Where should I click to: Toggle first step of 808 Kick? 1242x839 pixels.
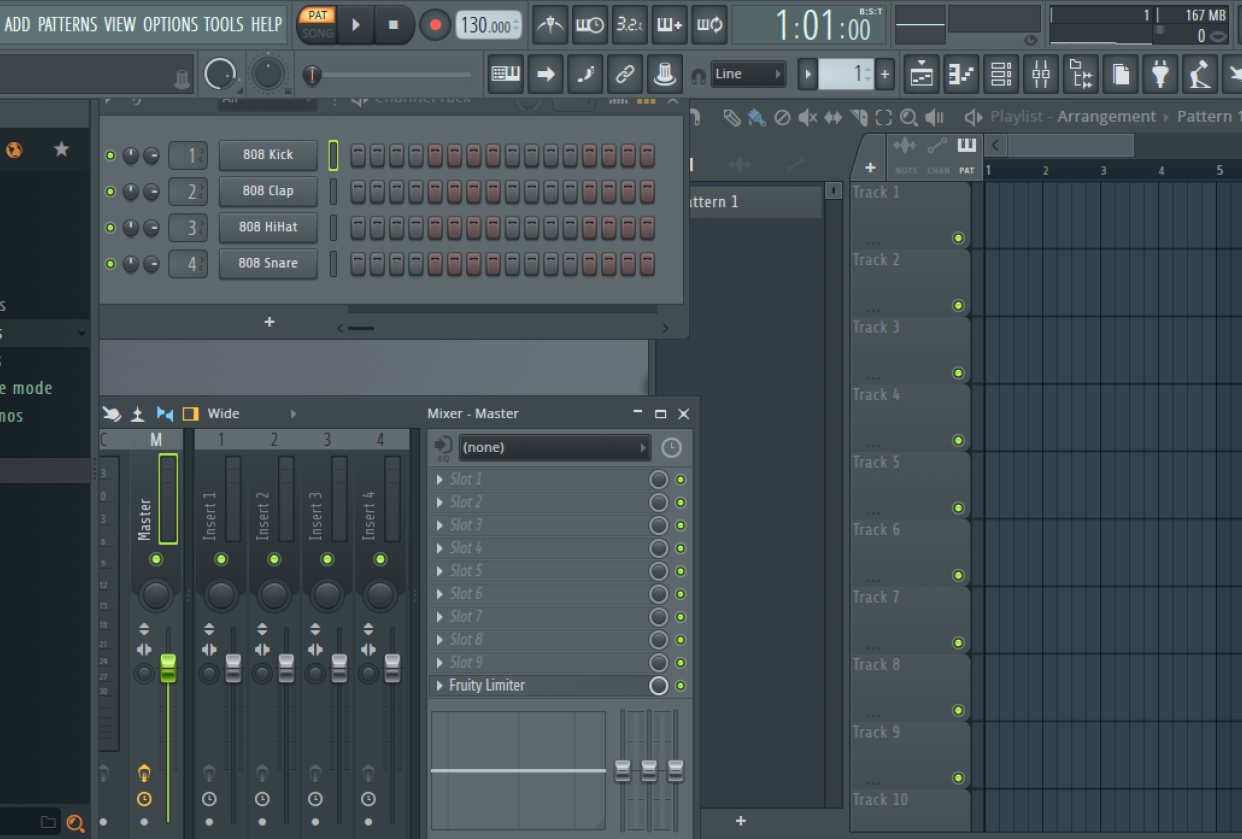coord(358,155)
